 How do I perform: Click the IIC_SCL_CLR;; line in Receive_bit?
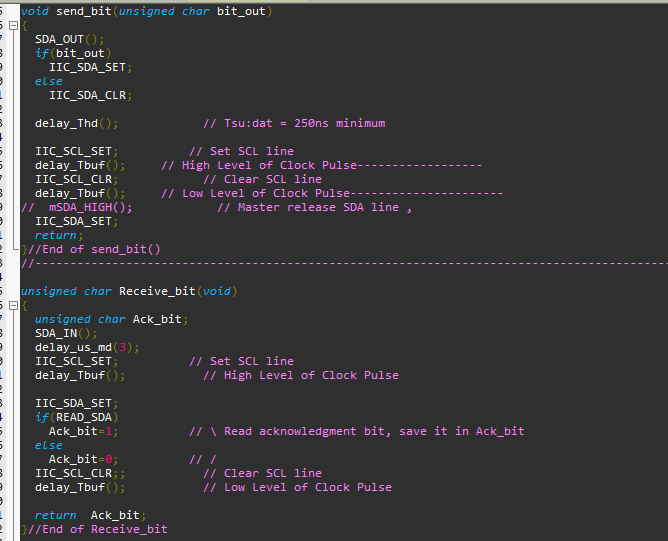pyautogui.click(x=80, y=474)
